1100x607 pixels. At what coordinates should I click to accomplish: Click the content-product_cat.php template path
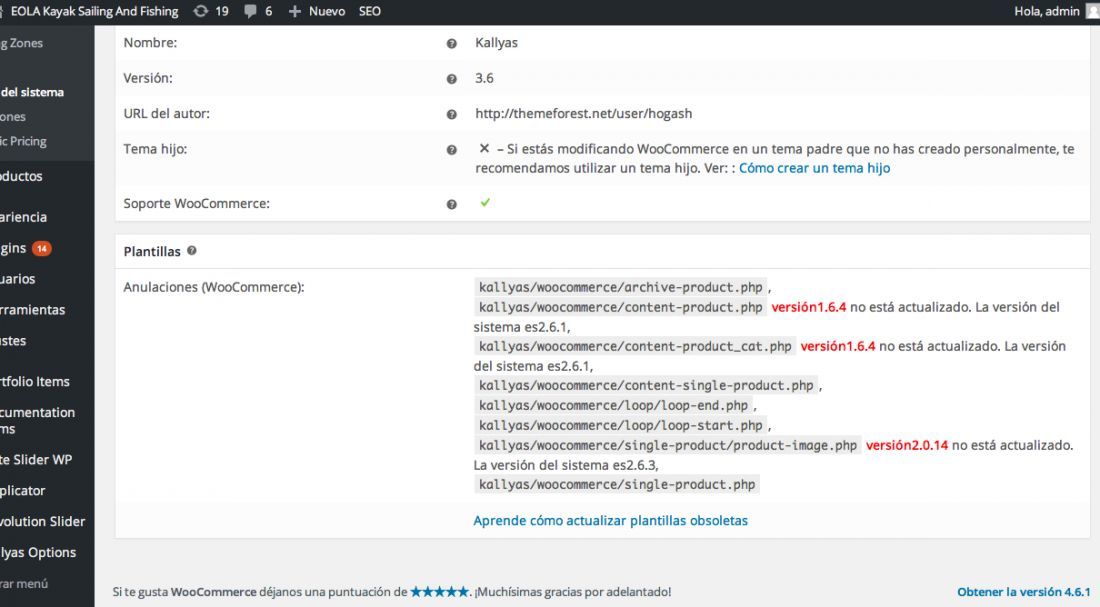tap(635, 347)
